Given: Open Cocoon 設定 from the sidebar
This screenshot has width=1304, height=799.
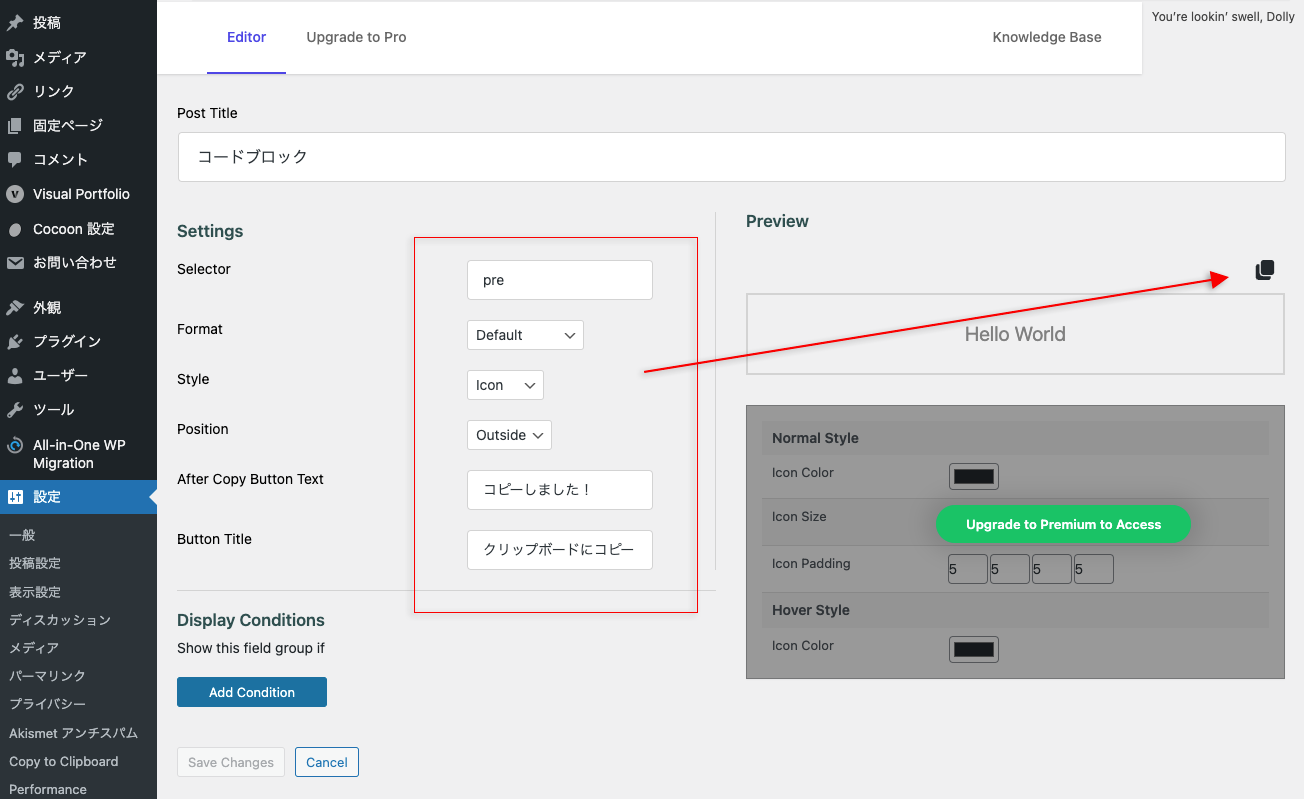Looking at the screenshot, I should pyautogui.click(x=72, y=228).
